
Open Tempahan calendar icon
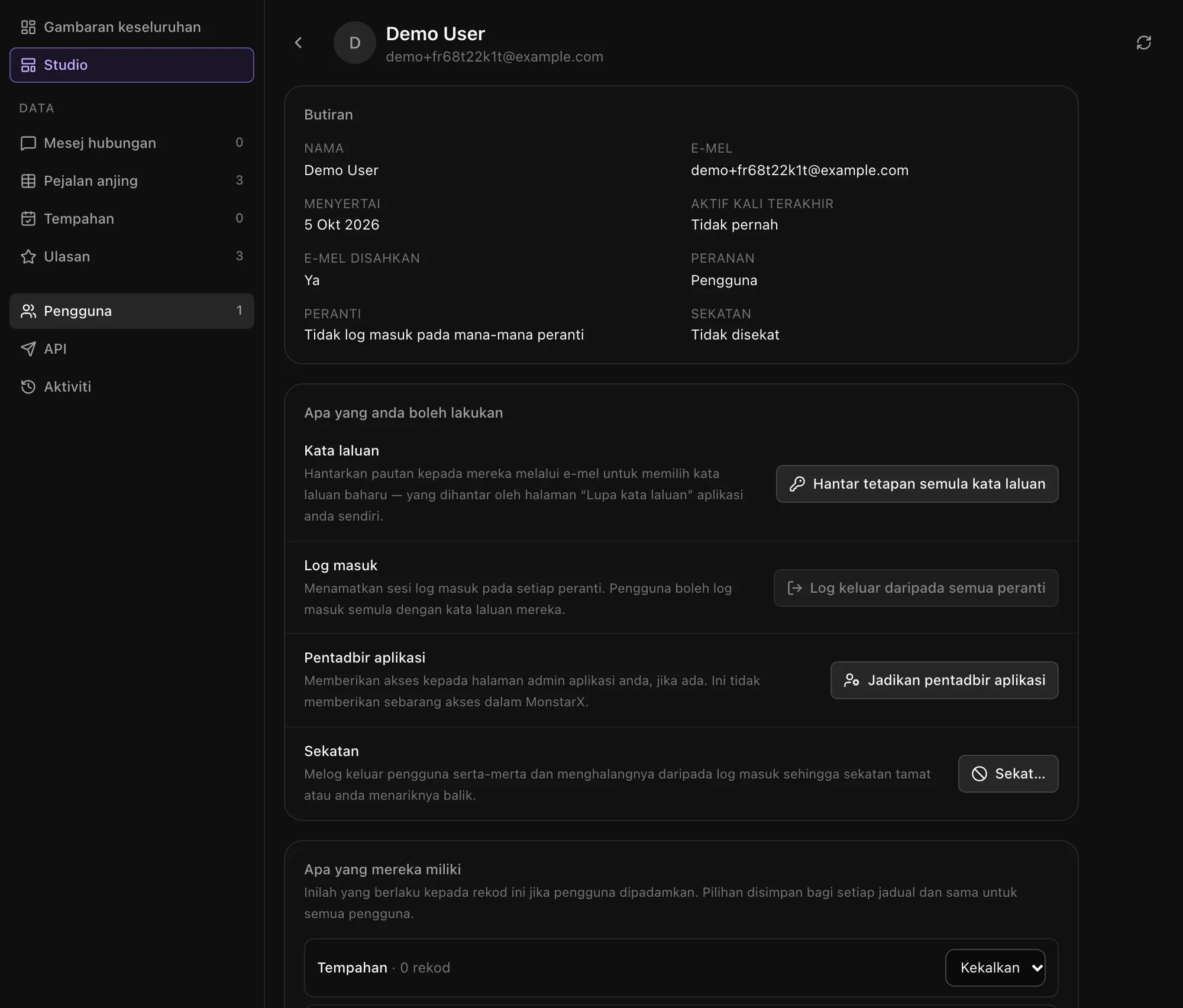[x=28, y=219]
